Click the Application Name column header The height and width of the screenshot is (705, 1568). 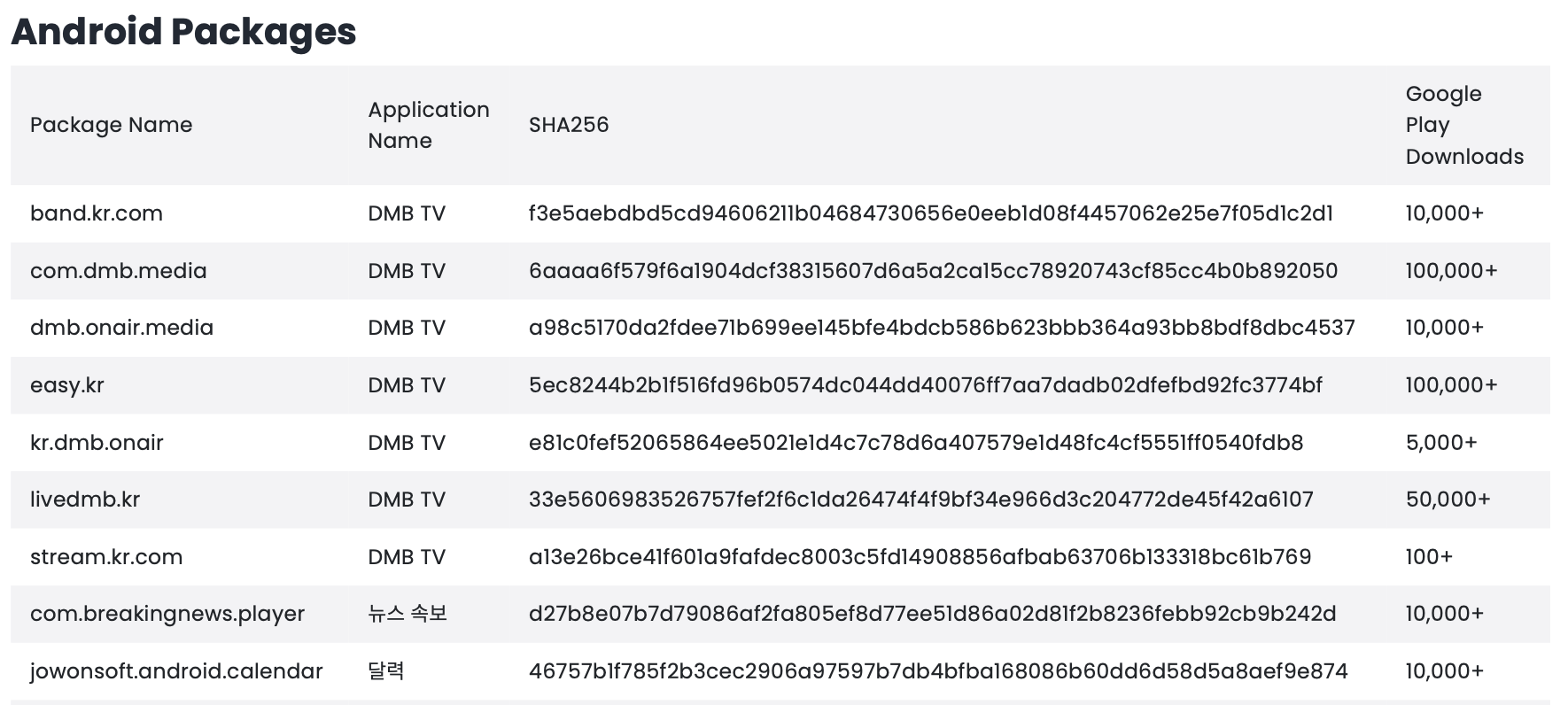(x=428, y=125)
